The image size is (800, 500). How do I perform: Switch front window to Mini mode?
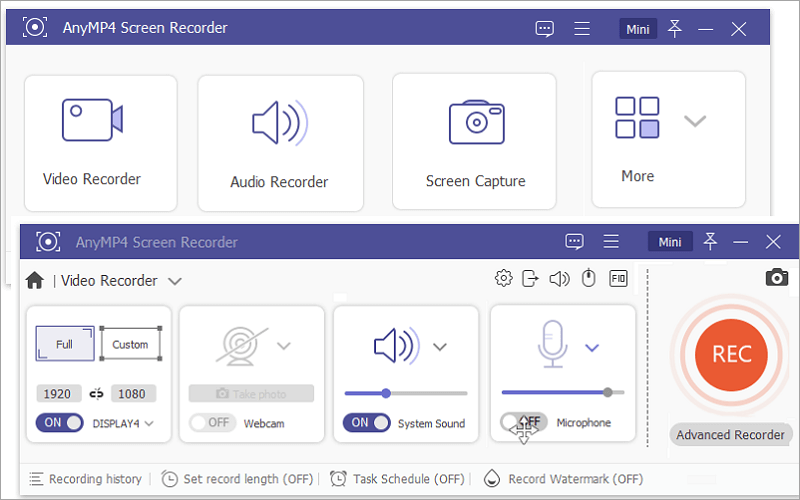tap(670, 241)
